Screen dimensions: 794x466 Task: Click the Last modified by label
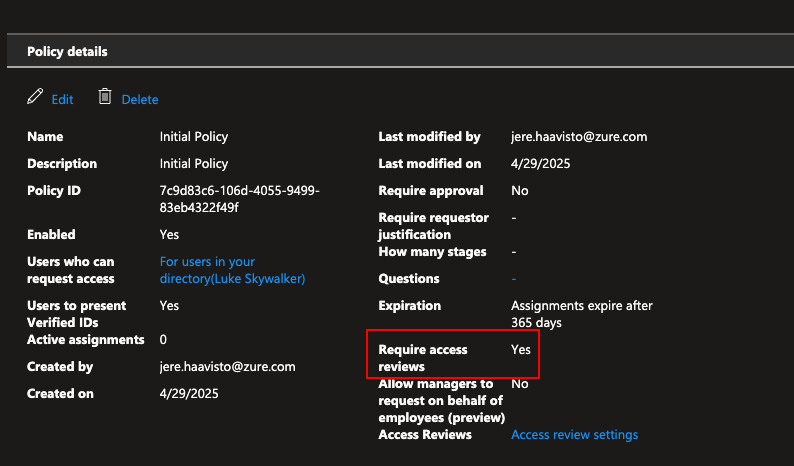click(x=429, y=137)
